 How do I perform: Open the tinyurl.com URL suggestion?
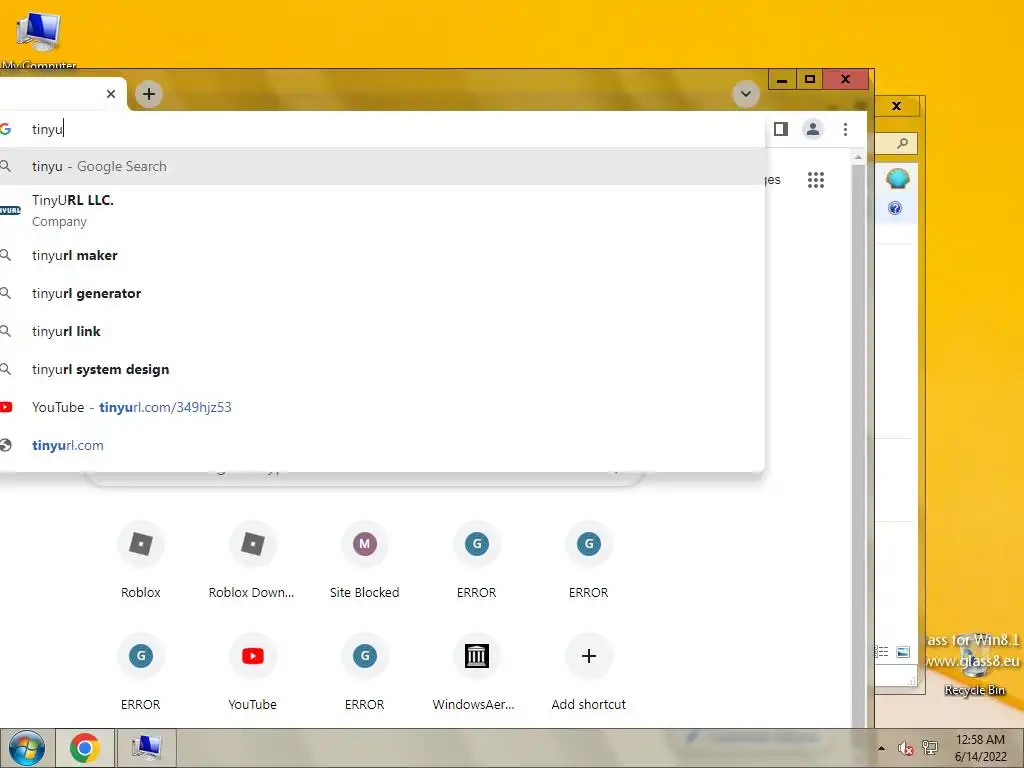point(382,445)
